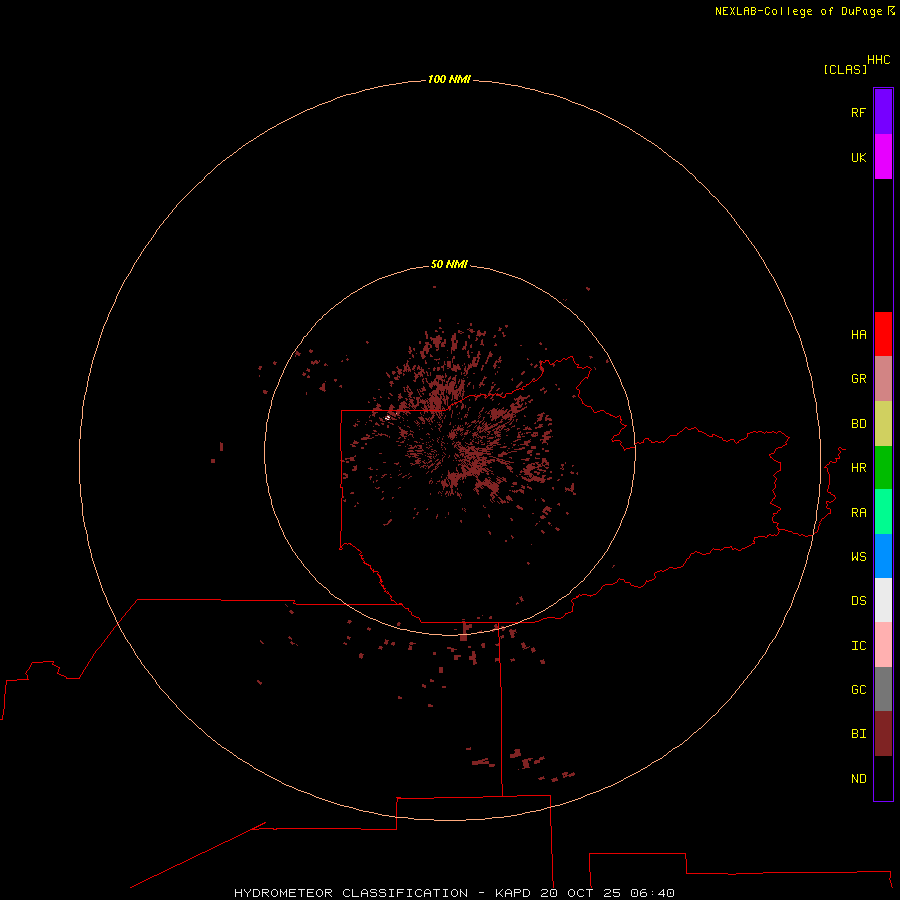Click the GC legend label
Image resolution: width=900 pixels, height=900 pixels.
coord(858,690)
